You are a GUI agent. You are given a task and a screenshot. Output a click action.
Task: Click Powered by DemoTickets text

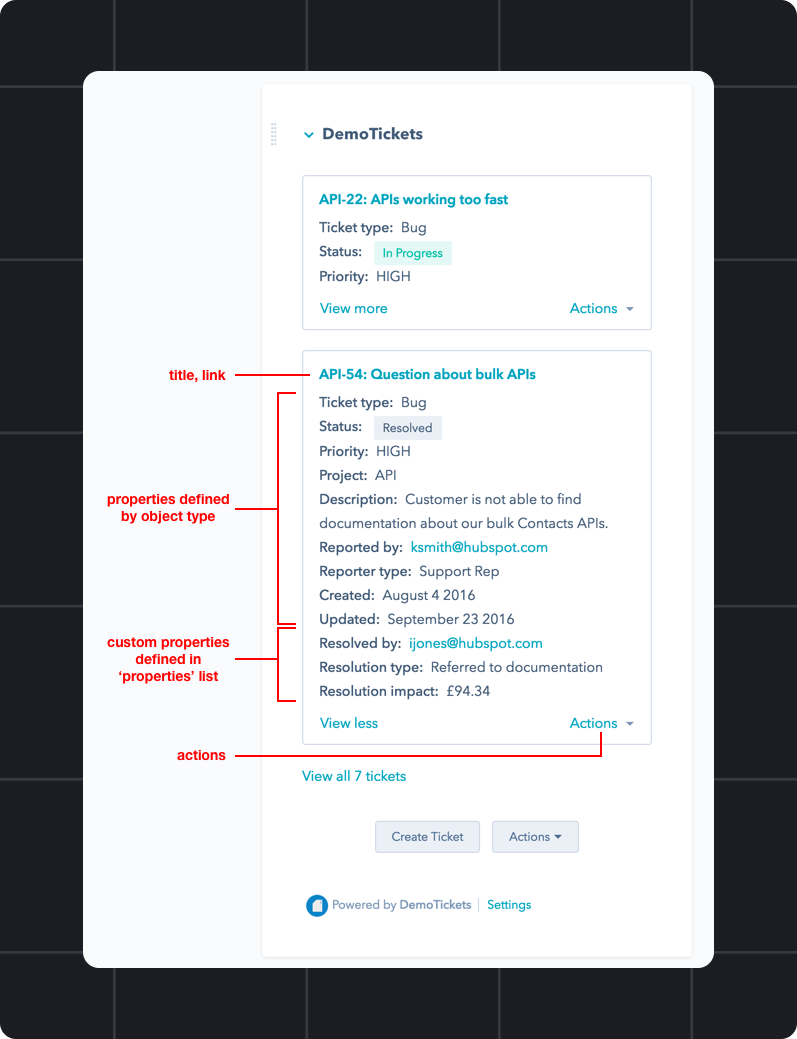click(x=401, y=905)
